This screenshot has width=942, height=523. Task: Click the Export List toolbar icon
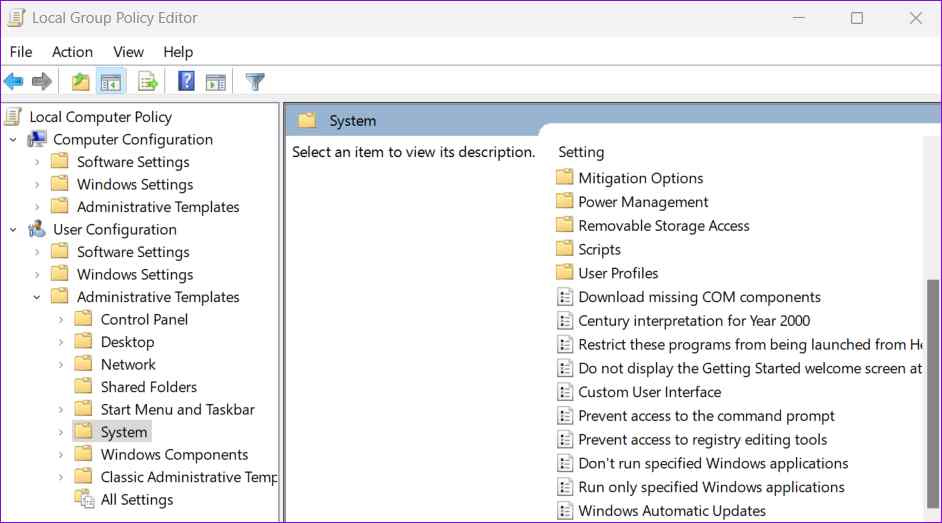148,82
